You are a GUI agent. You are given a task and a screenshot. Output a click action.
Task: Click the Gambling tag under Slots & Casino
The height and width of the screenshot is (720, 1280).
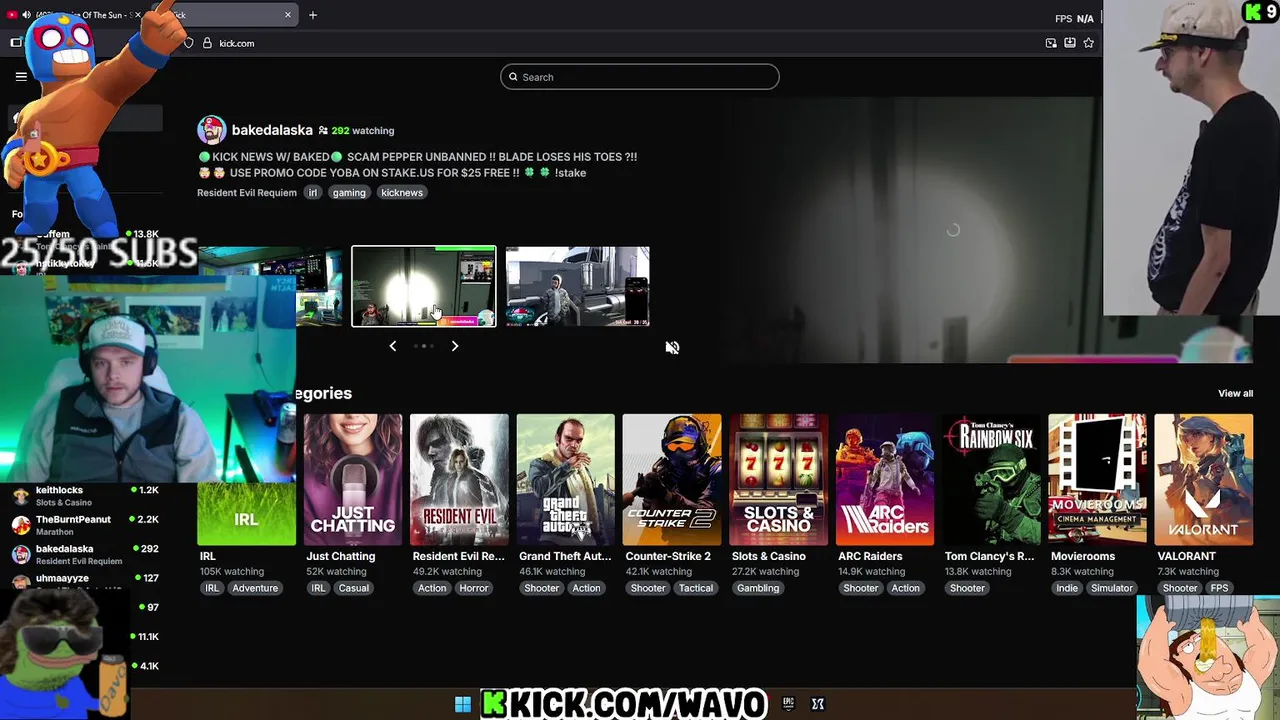[x=758, y=588]
